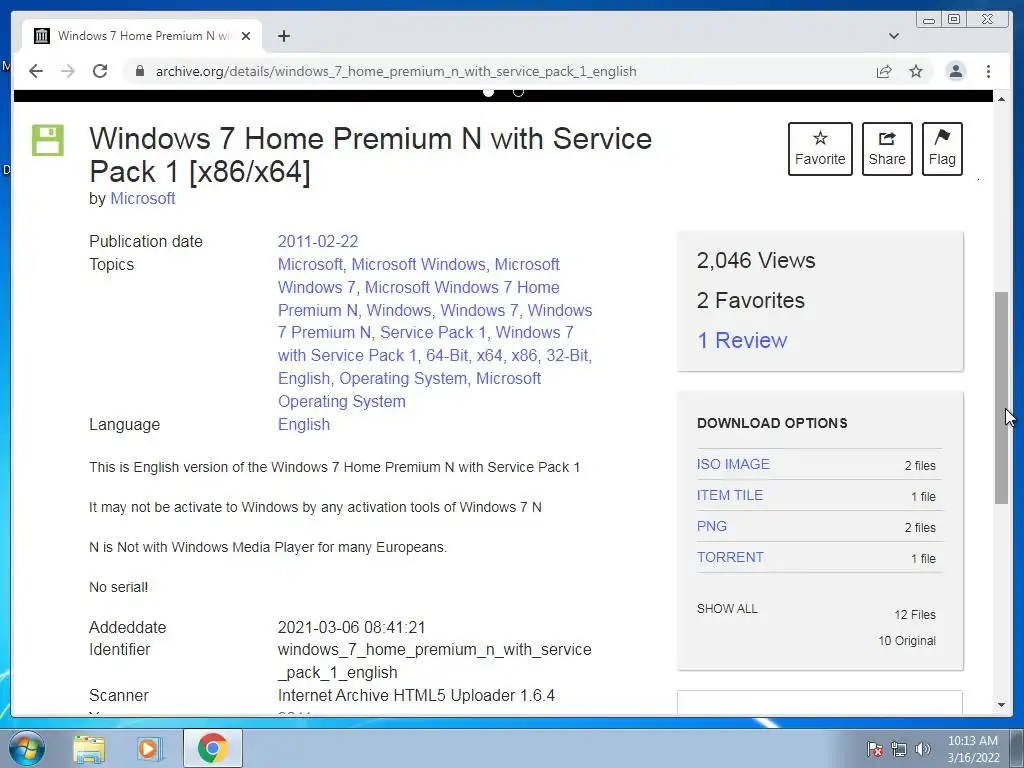Click the Internet Archive HTML5 Uploader 1.6.4 text
The image size is (1024, 768).
click(416, 696)
